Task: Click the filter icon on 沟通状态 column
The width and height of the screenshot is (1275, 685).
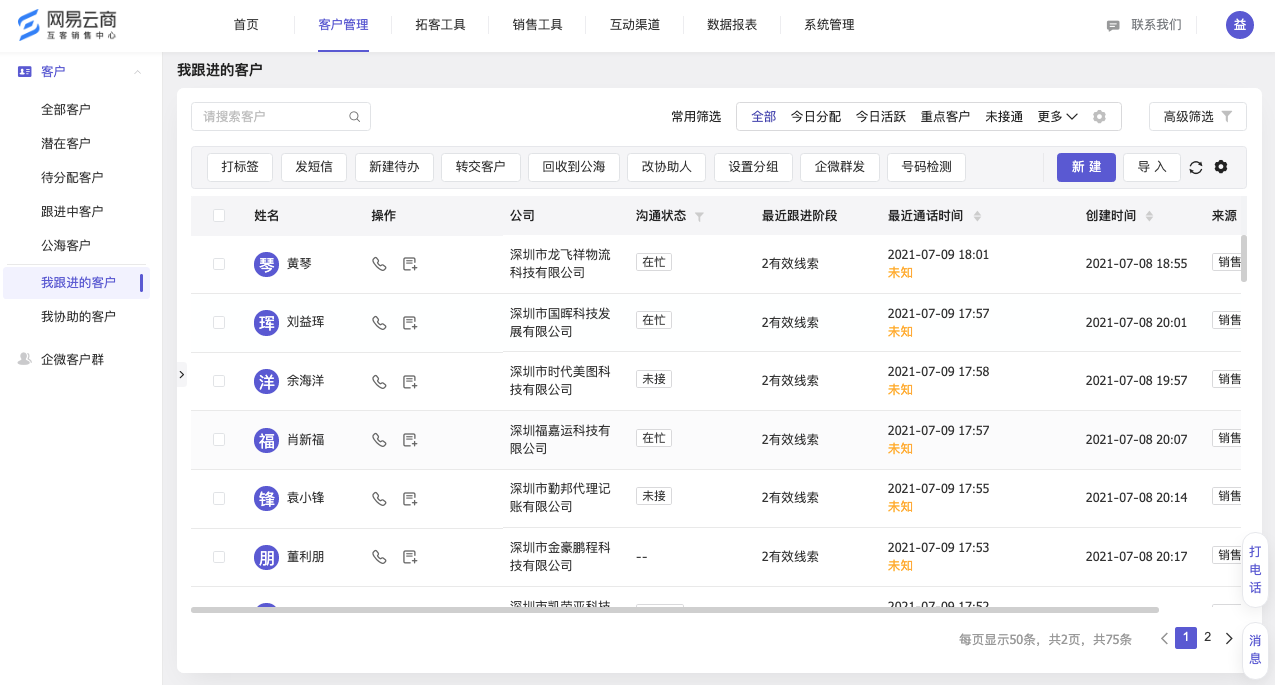Action: pyautogui.click(x=699, y=216)
